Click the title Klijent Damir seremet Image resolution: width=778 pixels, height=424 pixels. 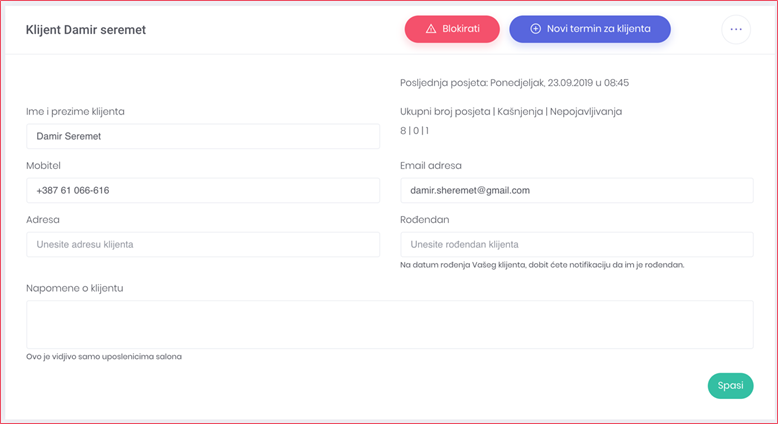pos(86,30)
